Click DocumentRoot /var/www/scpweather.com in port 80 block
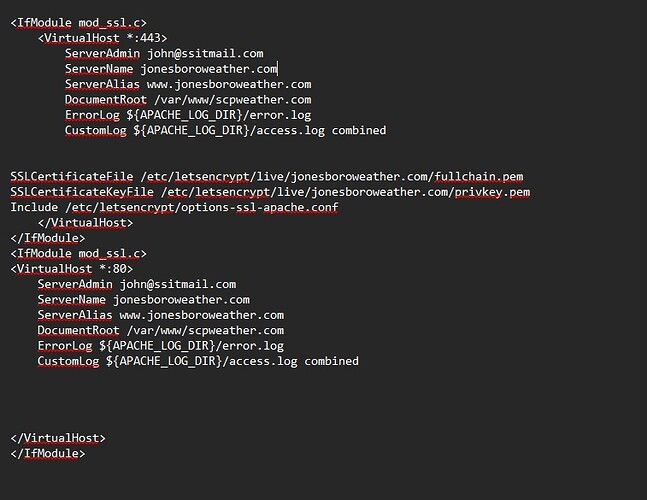Viewport: 647px width, 500px height. (x=161, y=330)
